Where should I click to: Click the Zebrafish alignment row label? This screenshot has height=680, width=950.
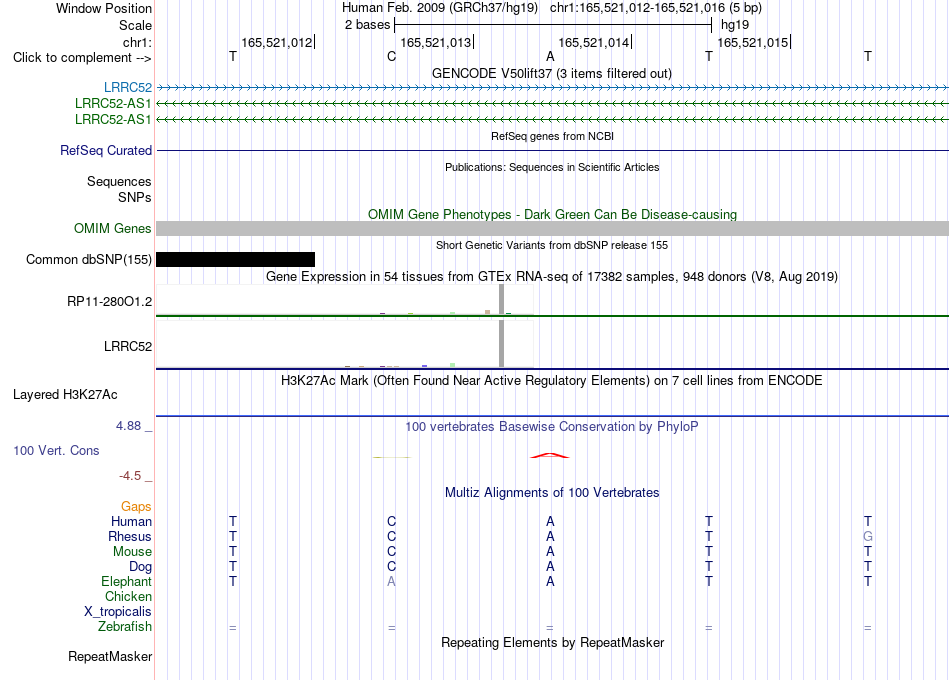125,626
